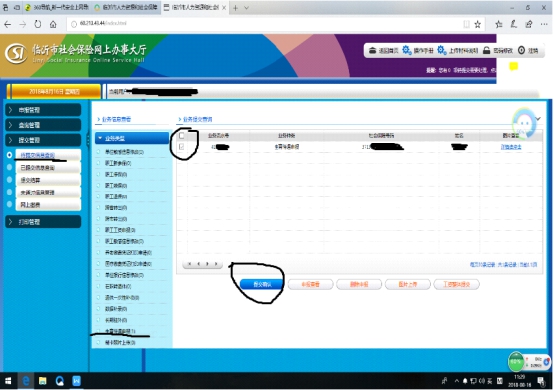The width and height of the screenshot is (554, 390).
Task: Toggle the select-all checkbox in table header
Action: pos(182,136)
